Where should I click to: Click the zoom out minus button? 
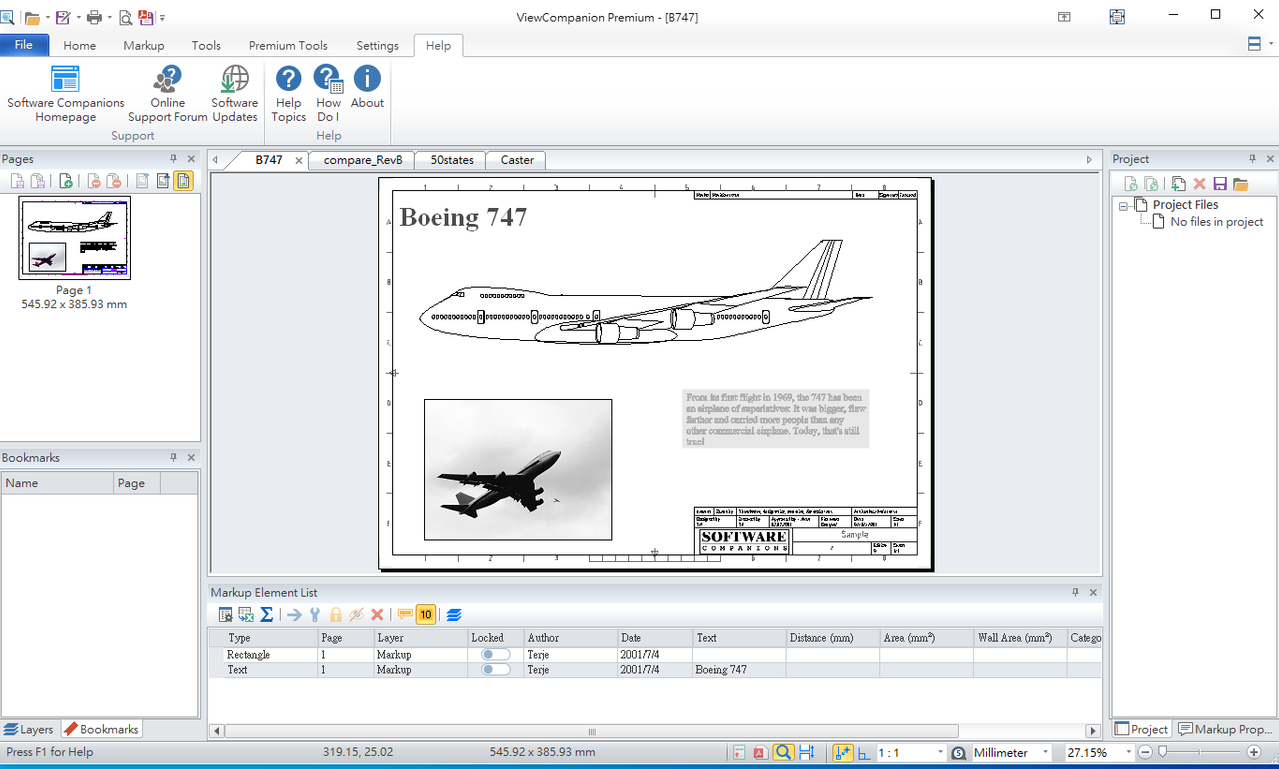coord(1146,752)
